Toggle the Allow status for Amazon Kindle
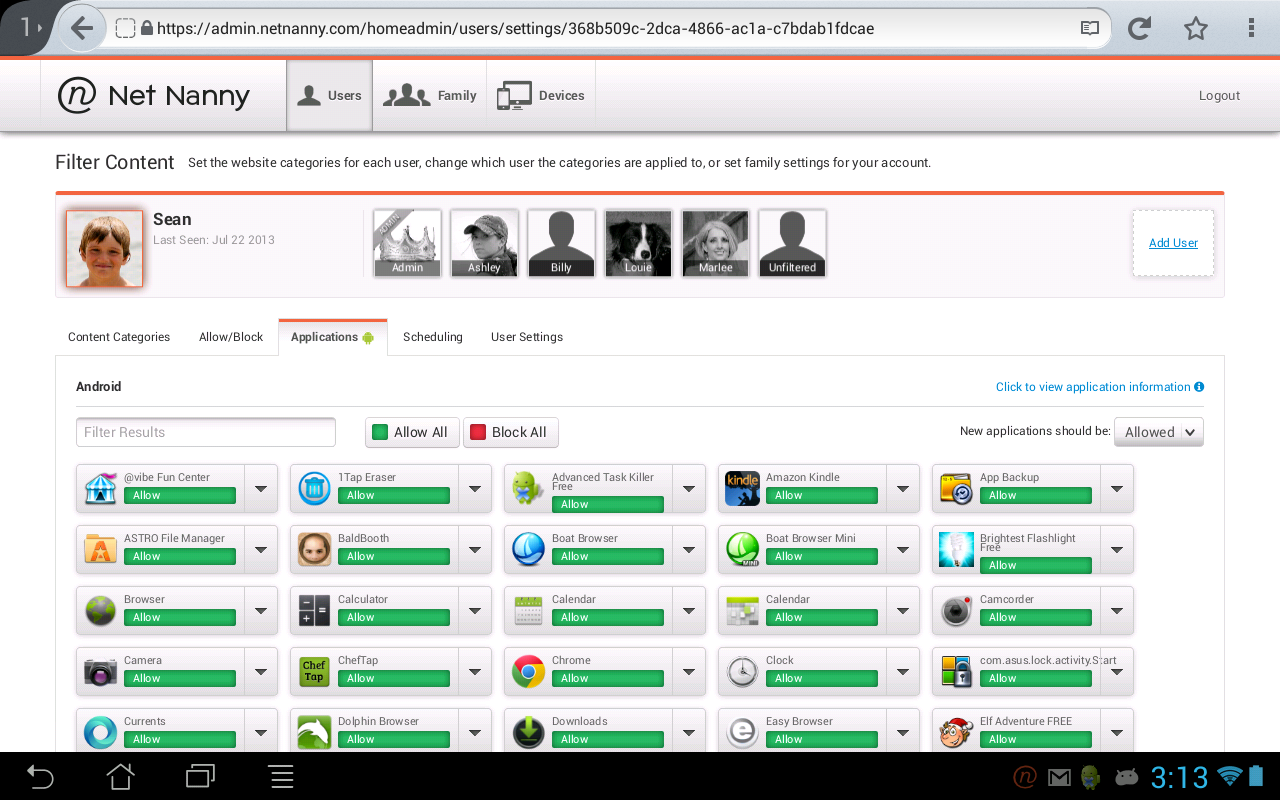This screenshot has width=1280, height=800. 821,495
